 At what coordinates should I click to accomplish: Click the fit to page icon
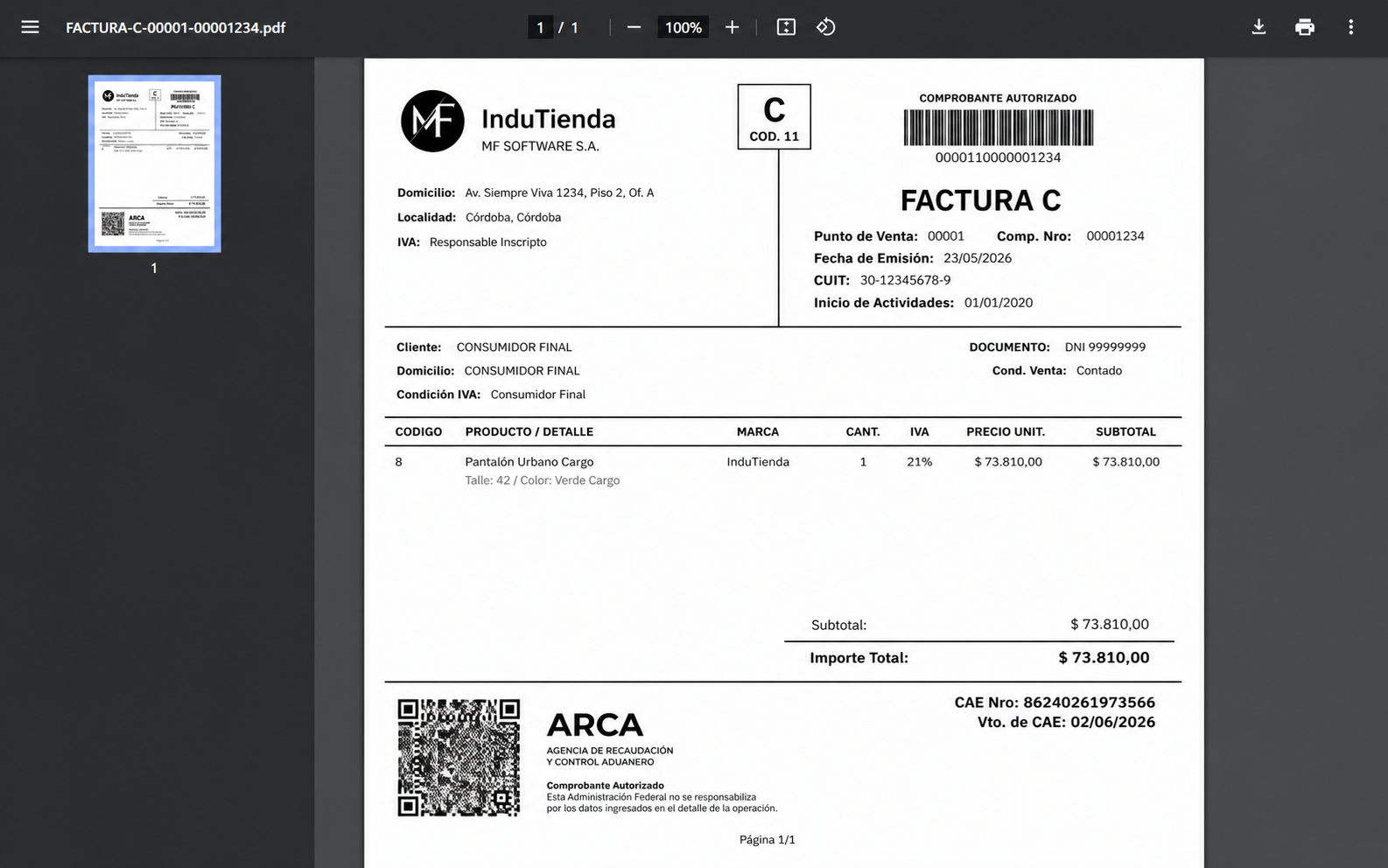point(786,27)
